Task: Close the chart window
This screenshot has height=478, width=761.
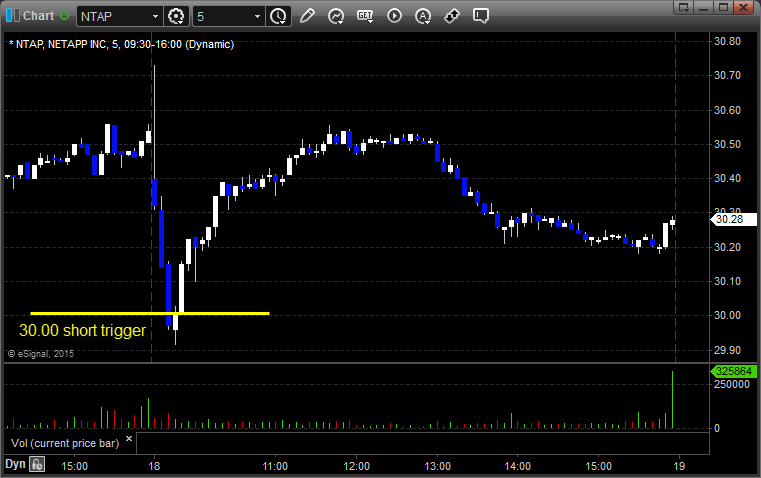Action: coord(744,7)
